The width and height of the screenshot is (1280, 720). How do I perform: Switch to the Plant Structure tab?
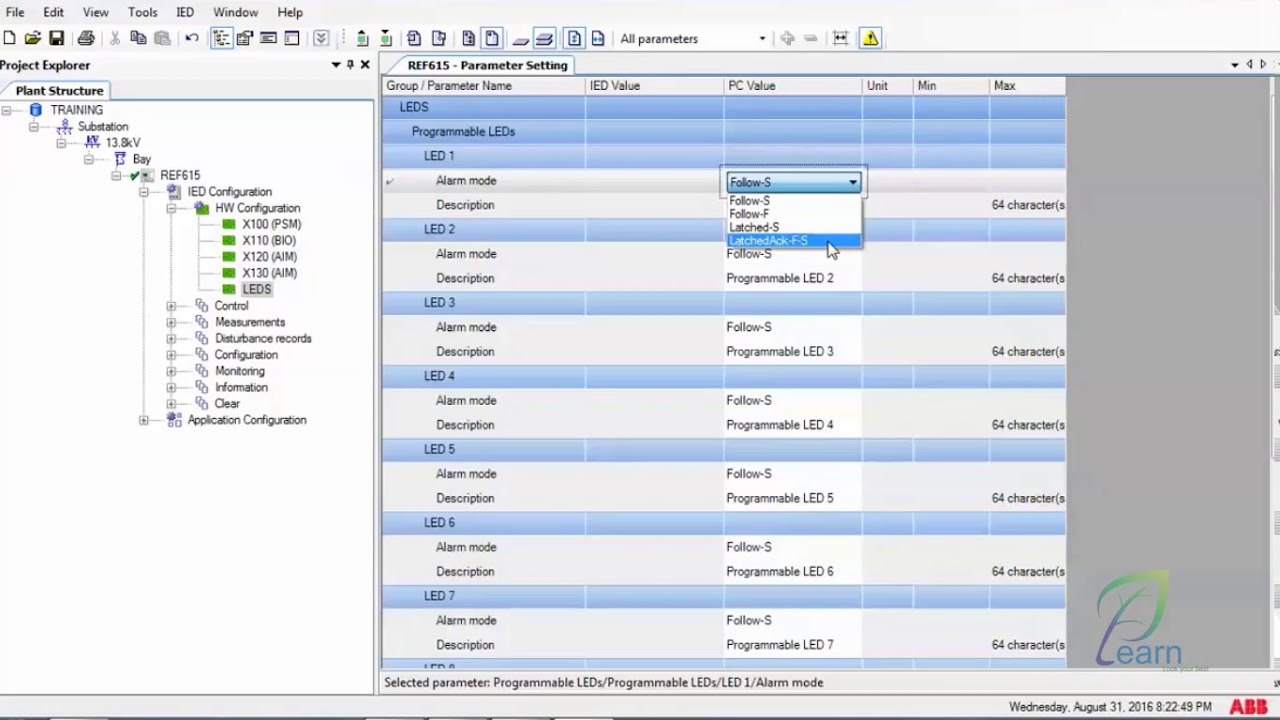[x=59, y=90]
